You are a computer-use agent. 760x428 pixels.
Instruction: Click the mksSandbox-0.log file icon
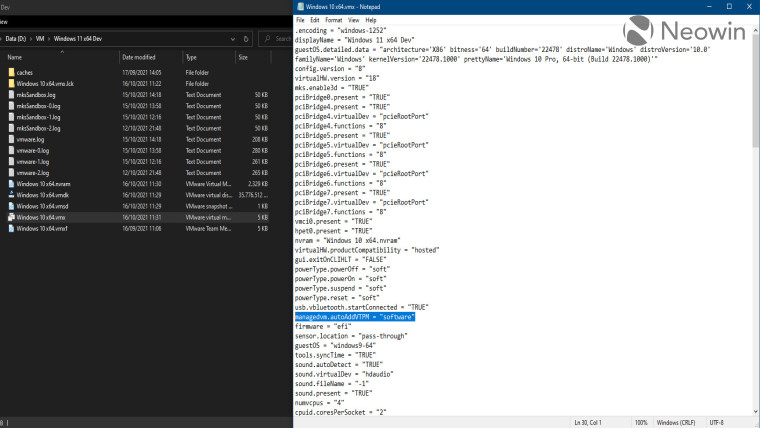[x=11, y=106]
